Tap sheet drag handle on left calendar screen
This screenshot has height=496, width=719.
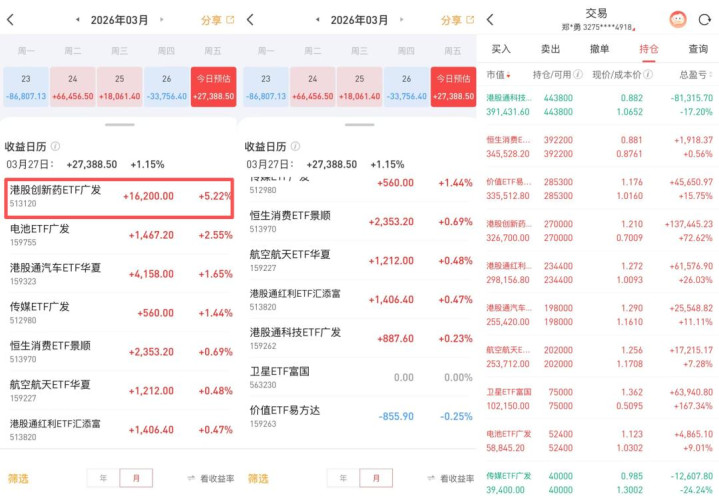(x=119, y=125)
